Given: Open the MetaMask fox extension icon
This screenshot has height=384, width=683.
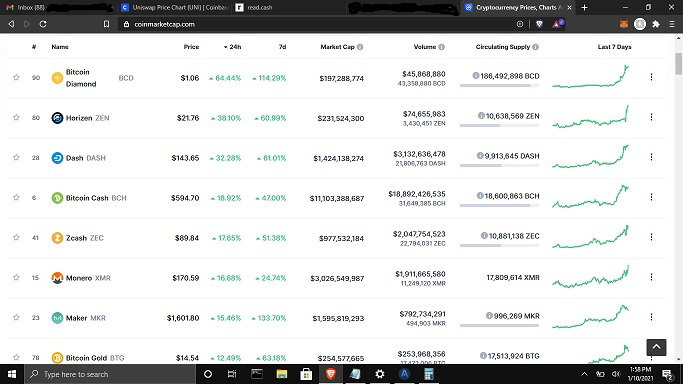Looking at the screenshot, I should coord(624,24).
